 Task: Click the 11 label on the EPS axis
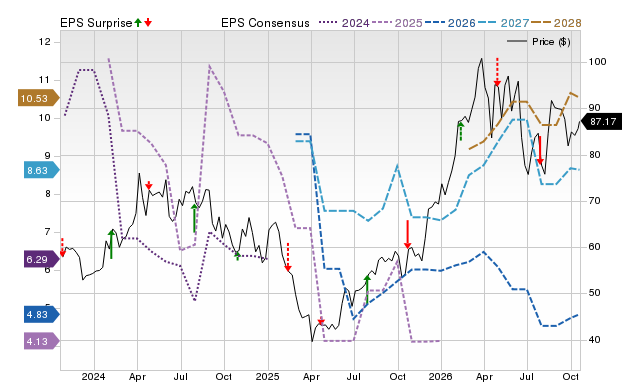(45, 80)
